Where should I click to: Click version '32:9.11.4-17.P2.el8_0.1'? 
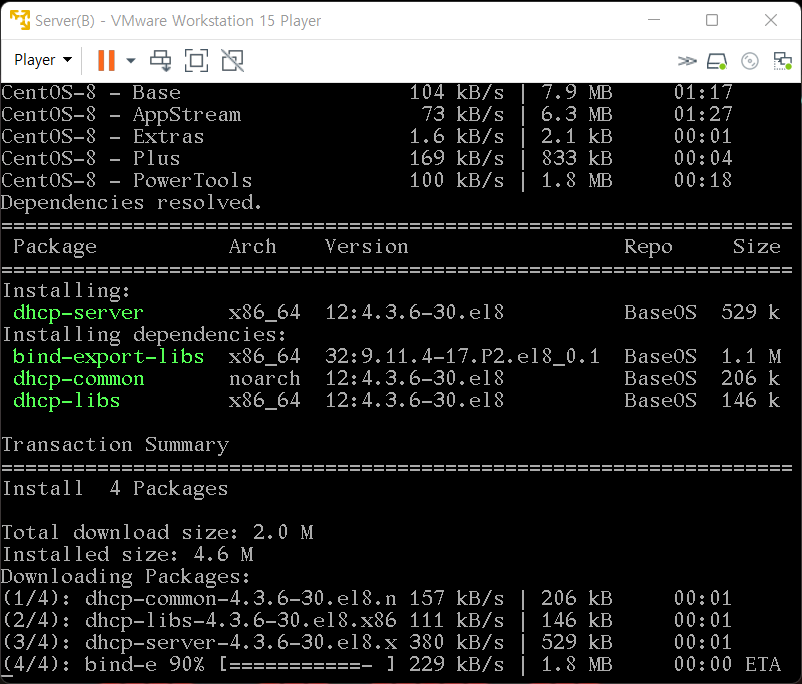pos(462,357)
